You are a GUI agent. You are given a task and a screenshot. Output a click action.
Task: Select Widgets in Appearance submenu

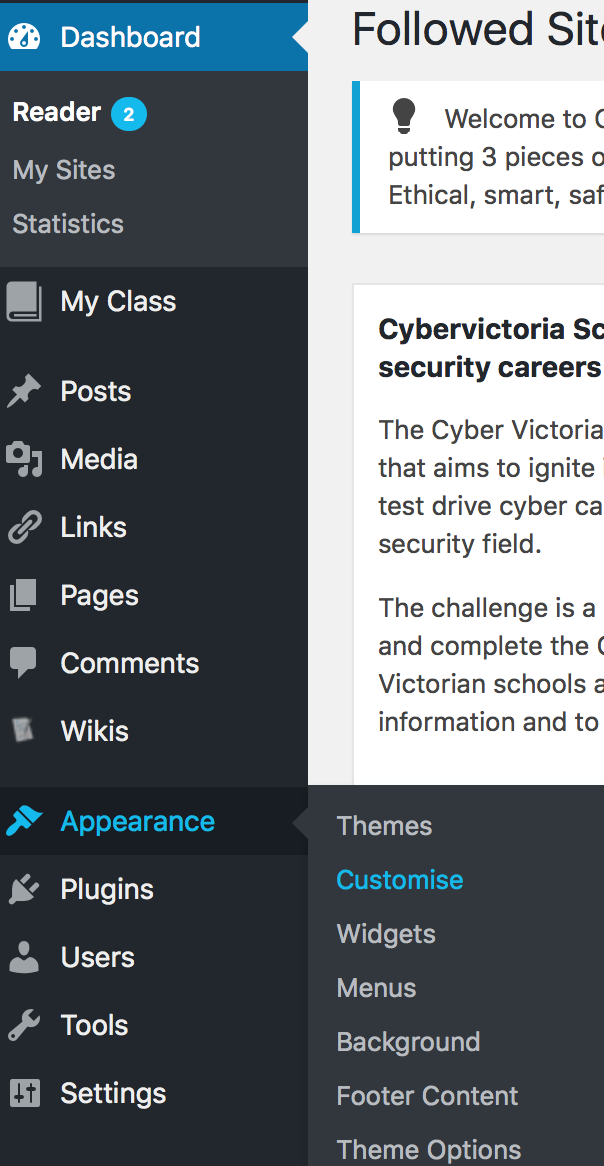386,934
